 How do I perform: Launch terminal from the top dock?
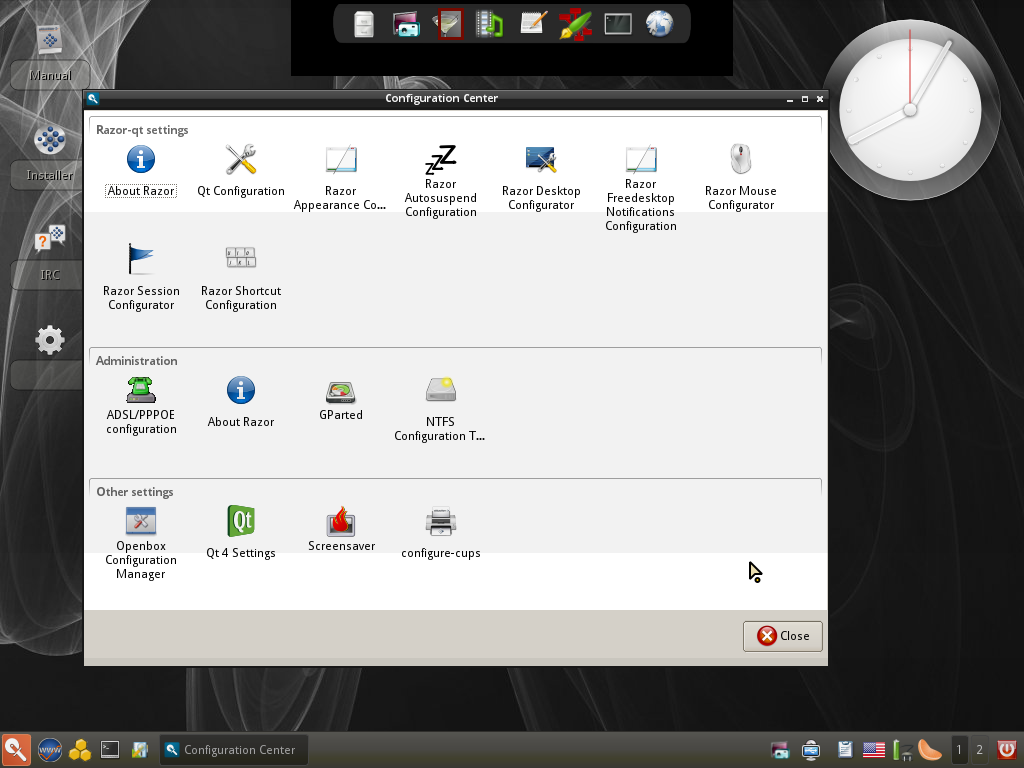click(x=618, y=25)
